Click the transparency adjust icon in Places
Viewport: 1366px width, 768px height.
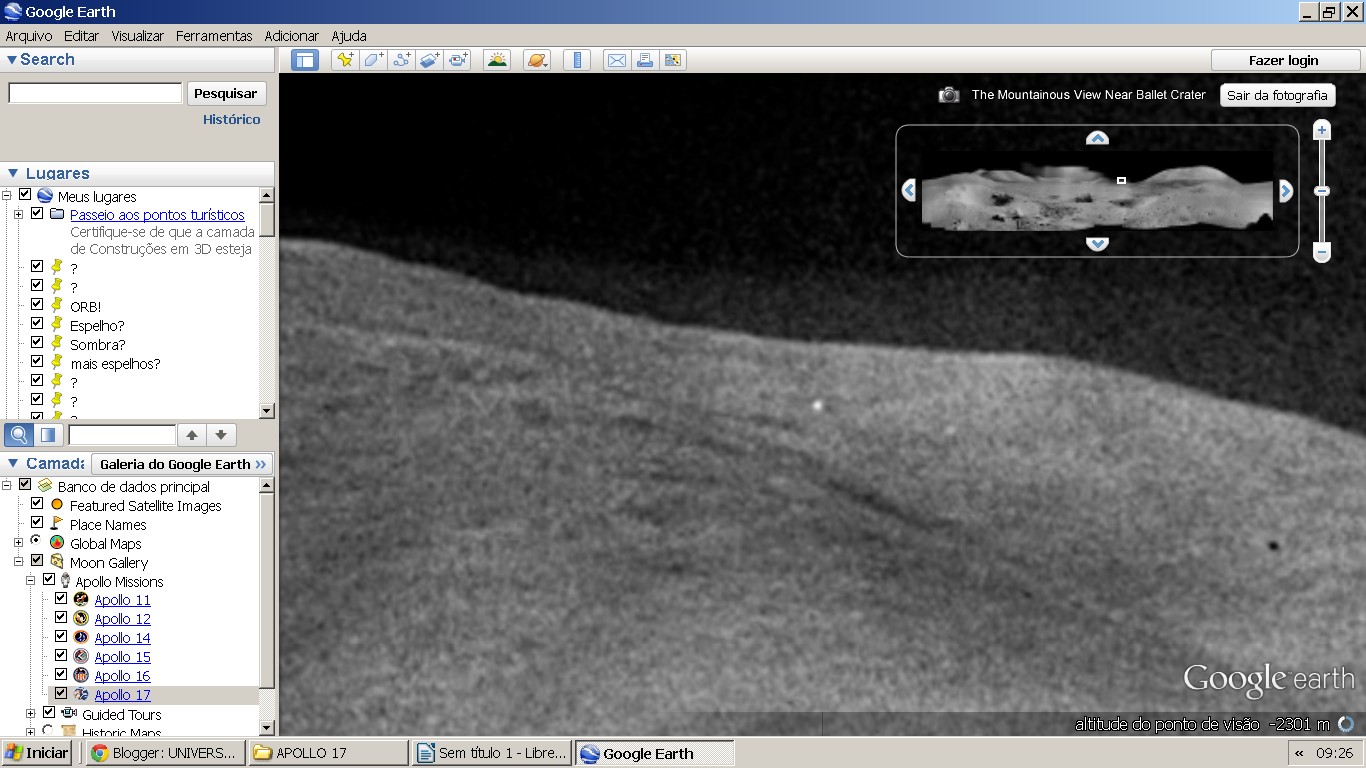(48, 435)
